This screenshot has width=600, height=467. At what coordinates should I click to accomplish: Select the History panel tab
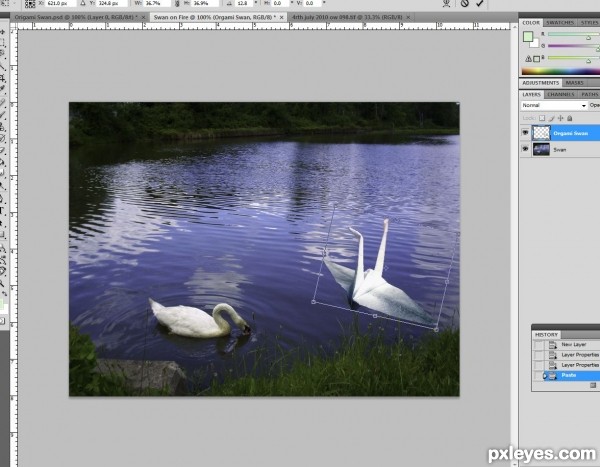coord(546,335)
